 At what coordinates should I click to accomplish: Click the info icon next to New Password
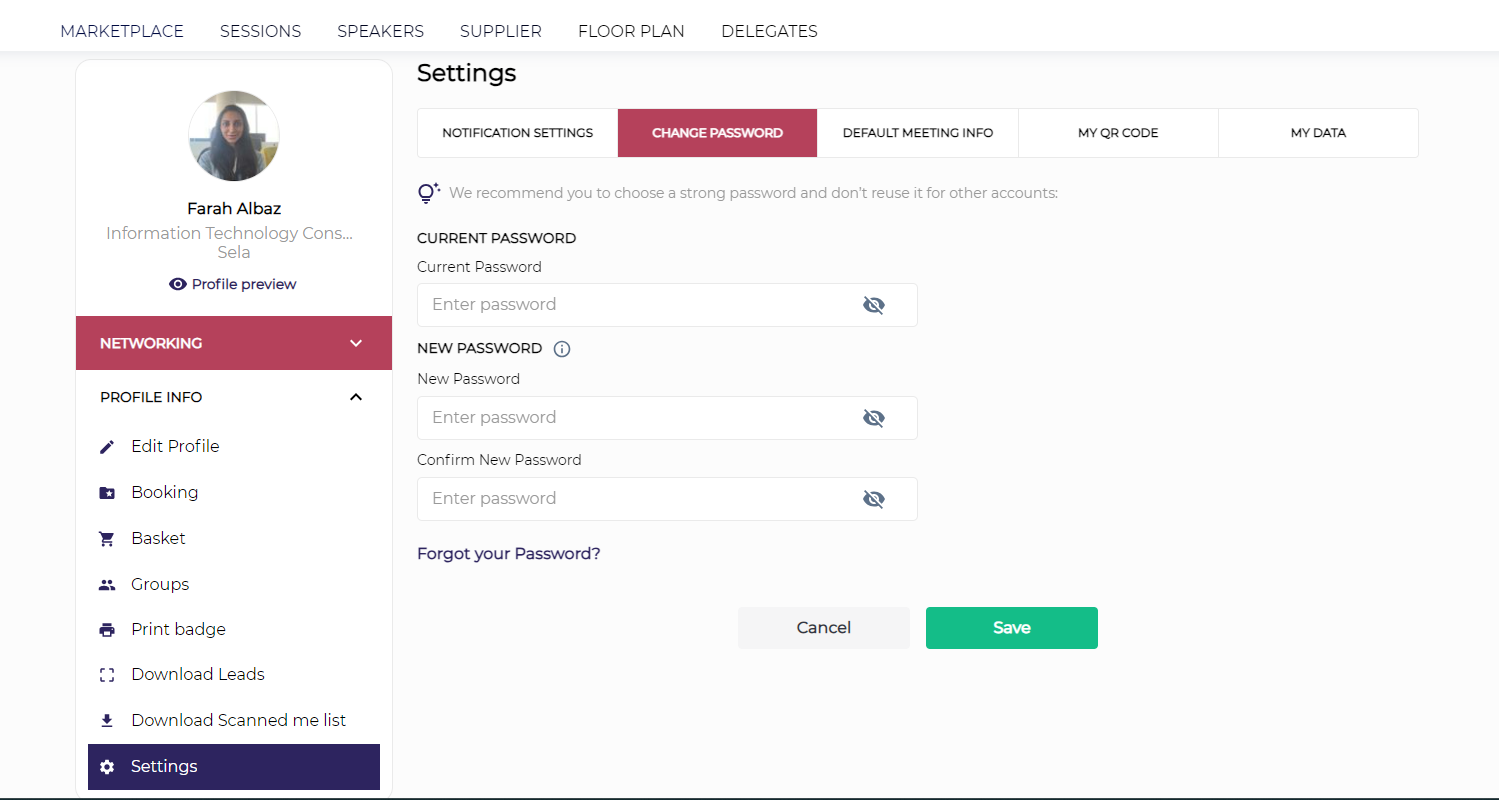coord(562,349)
